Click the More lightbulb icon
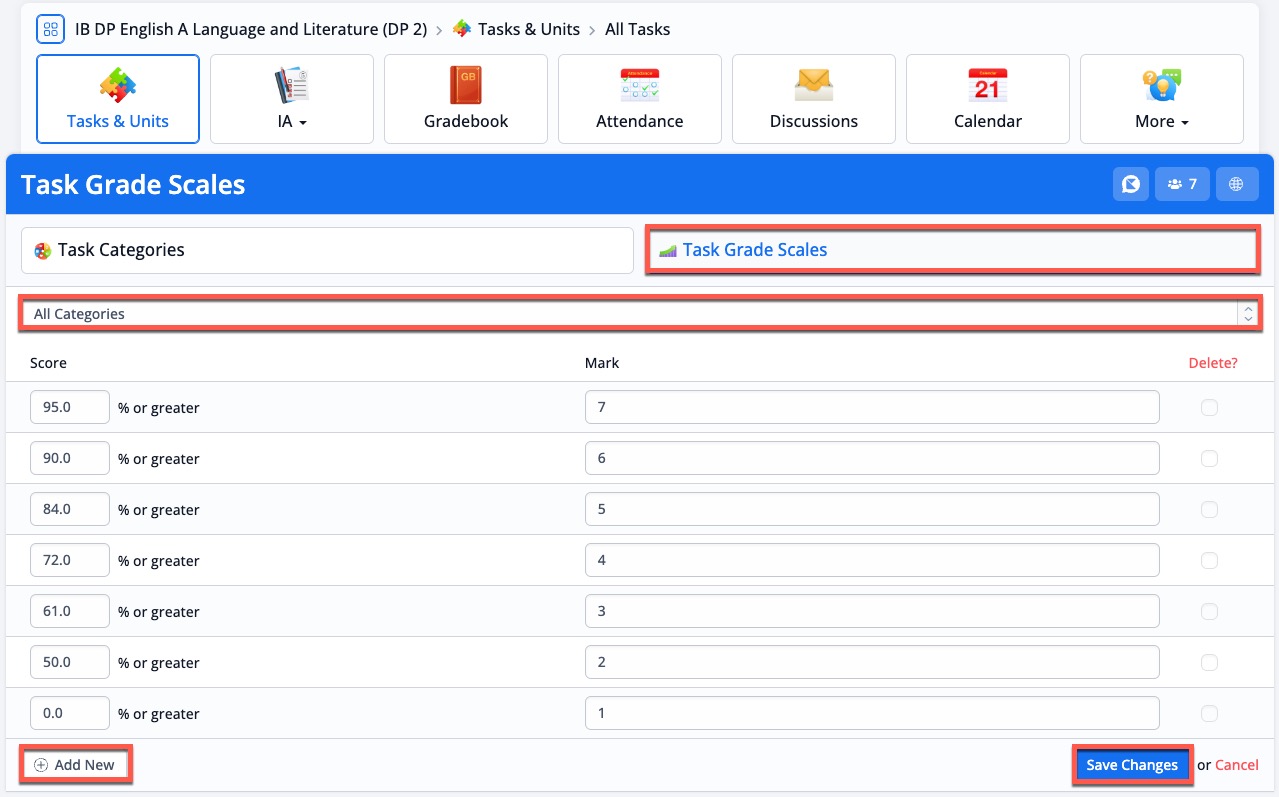The width and height of the screenshot is (1279, 797). click(1162, 86)
